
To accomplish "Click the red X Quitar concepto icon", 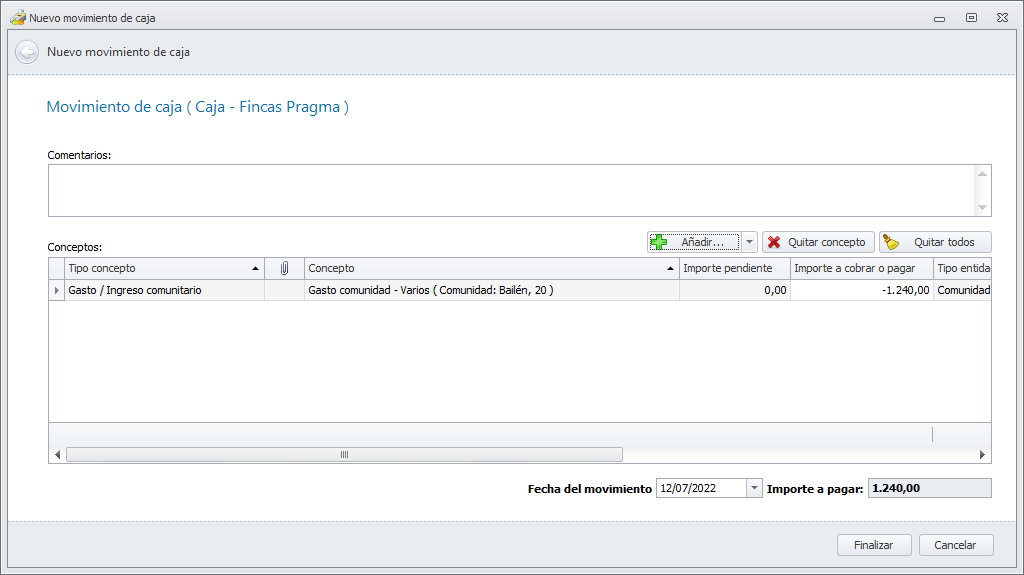I will (774, 242).
